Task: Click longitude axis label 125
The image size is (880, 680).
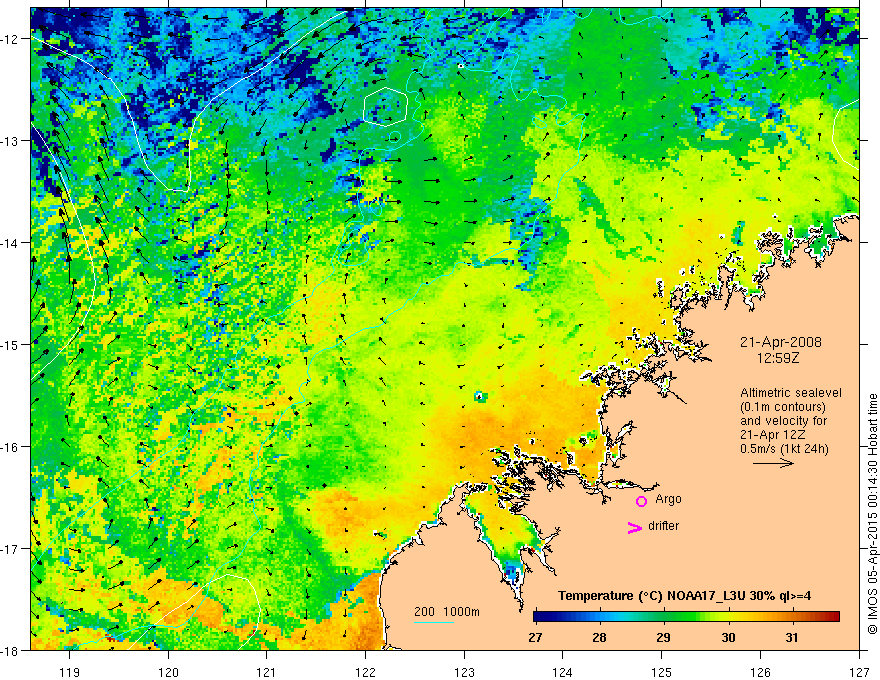Action: (662, 672)
